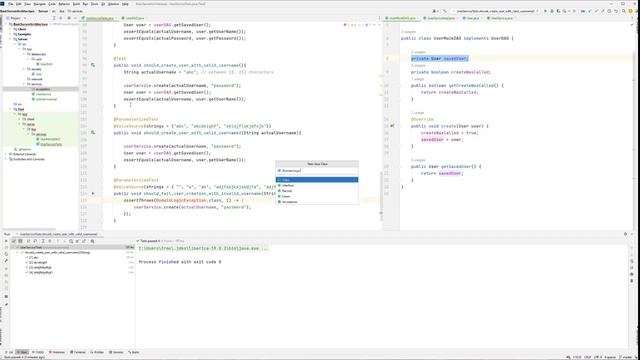
Task: Open Run tool window settings gear
Action: click(625, 234)
